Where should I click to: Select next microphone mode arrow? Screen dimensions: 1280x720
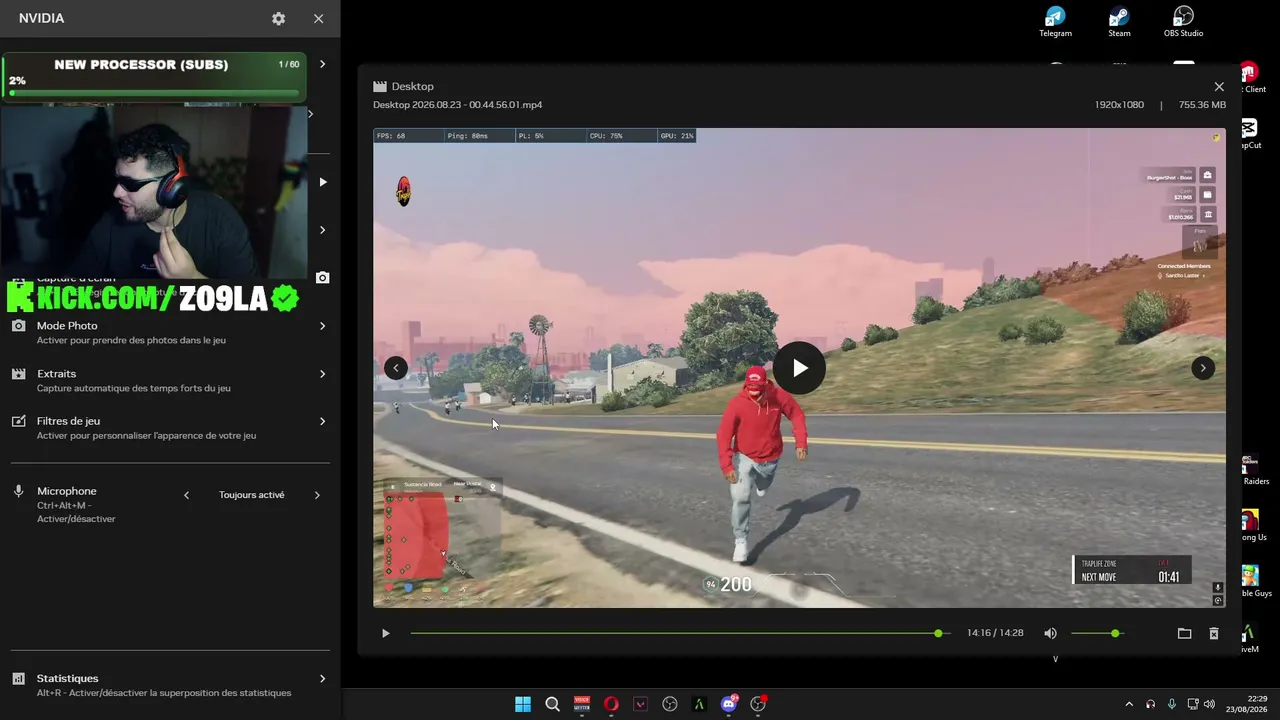[x=317, y=495]
